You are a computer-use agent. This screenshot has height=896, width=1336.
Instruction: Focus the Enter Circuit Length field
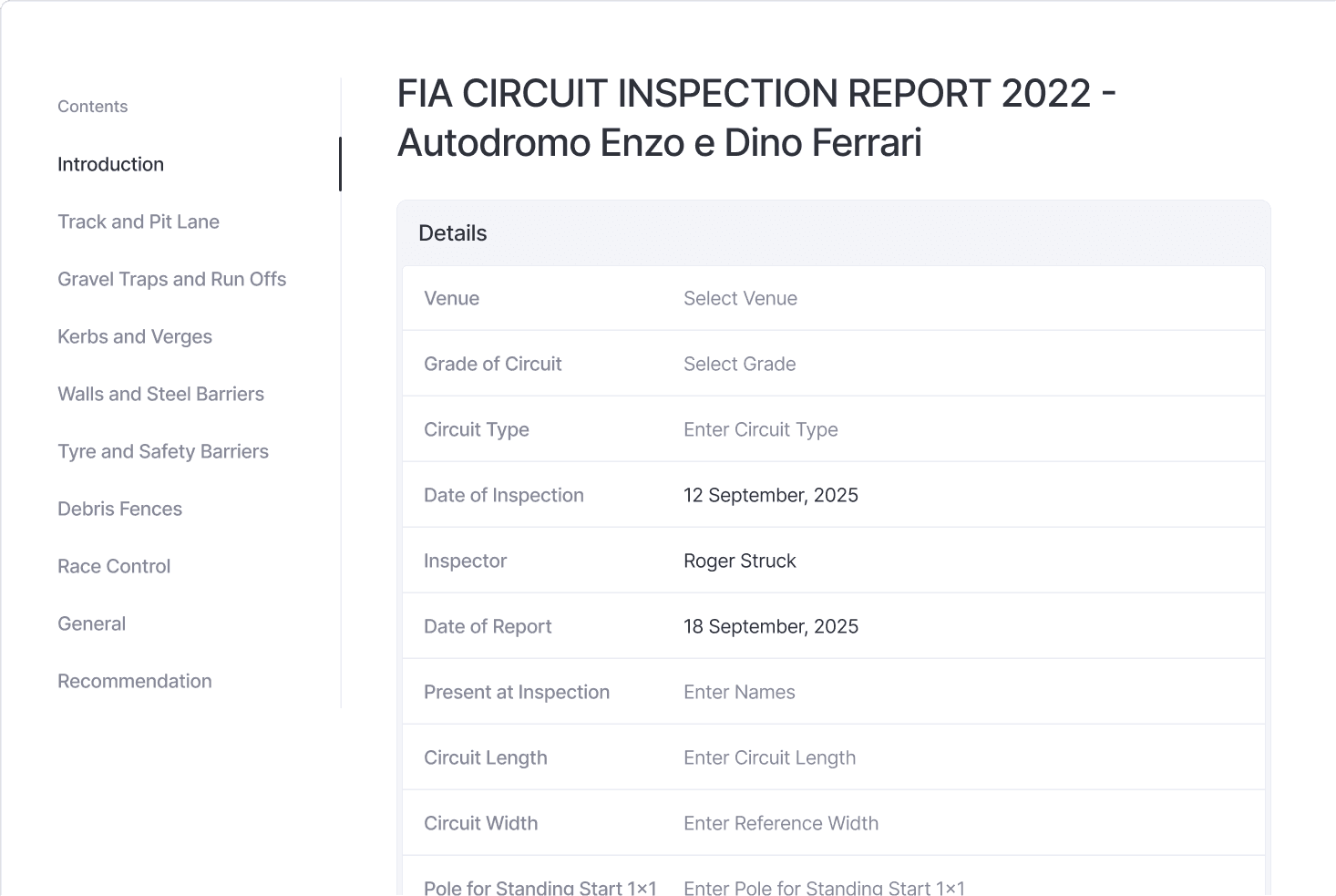coord(966,757)
